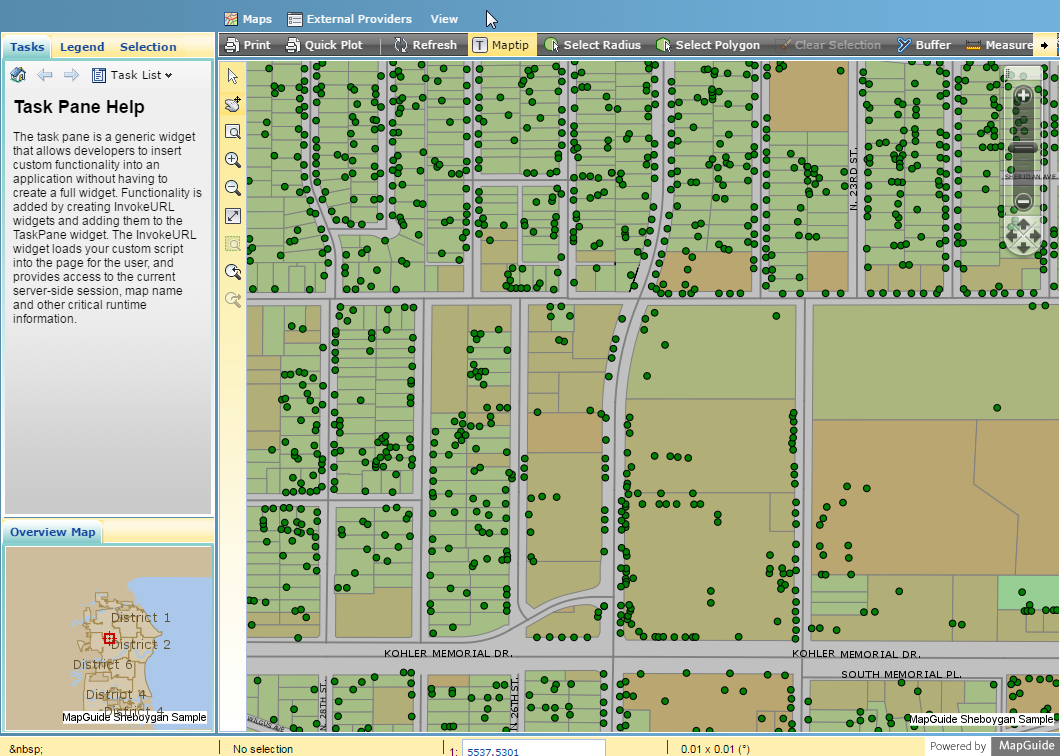The width and height of the screenshot is (1060, 756).
Task: Refresh the map display
Action: 425,45
